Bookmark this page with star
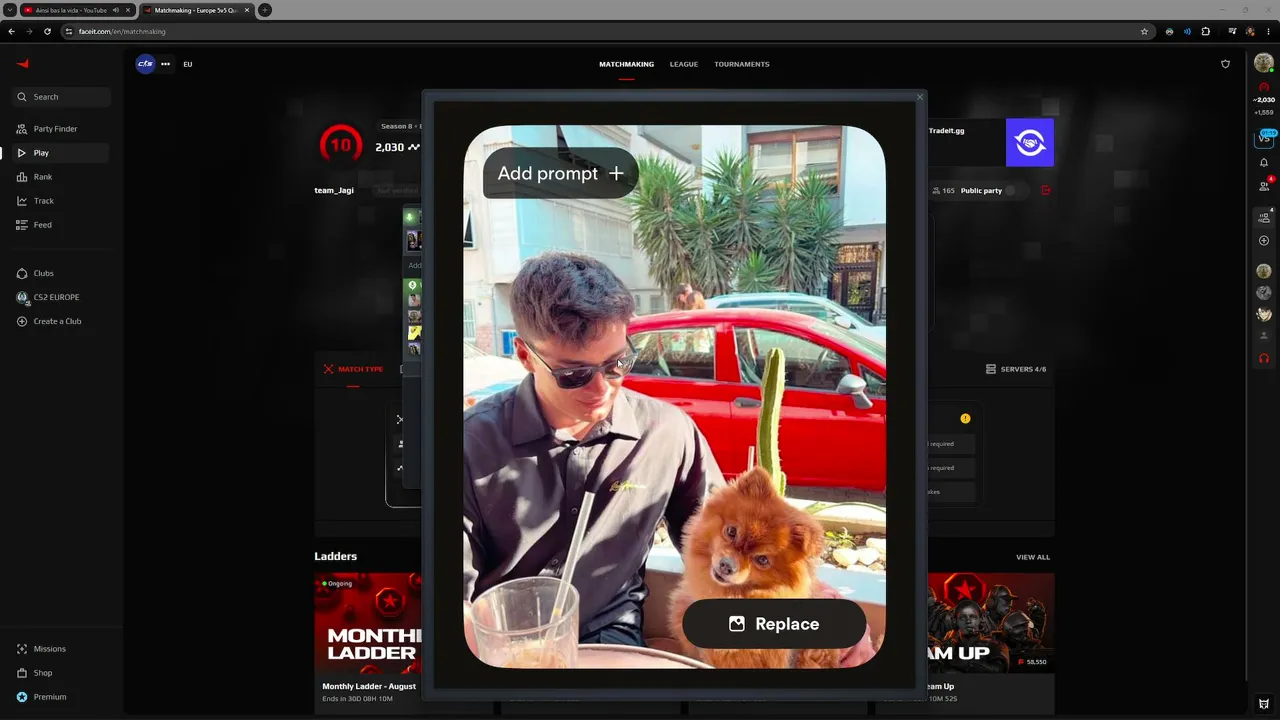Screen dimensions: 1280x720 point(1144,31)
